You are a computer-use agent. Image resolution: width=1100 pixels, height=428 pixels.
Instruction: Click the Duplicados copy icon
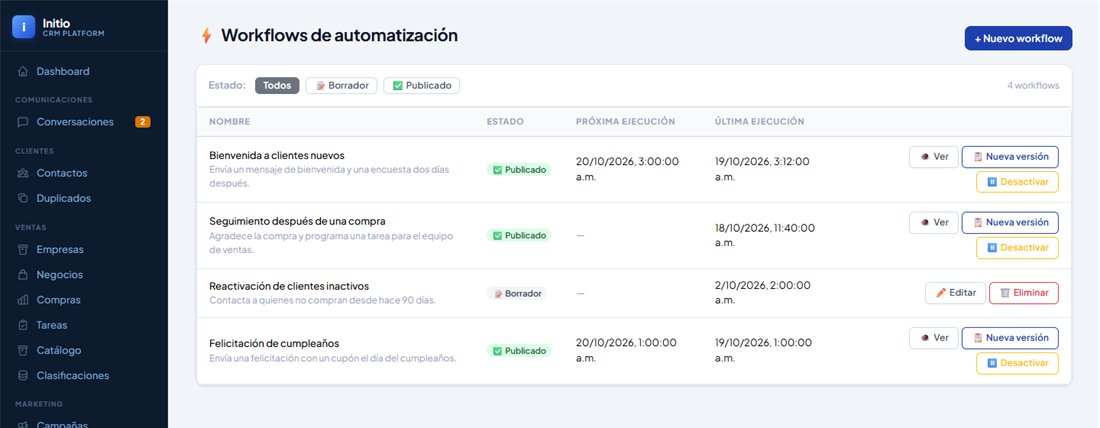pos(23,199)
